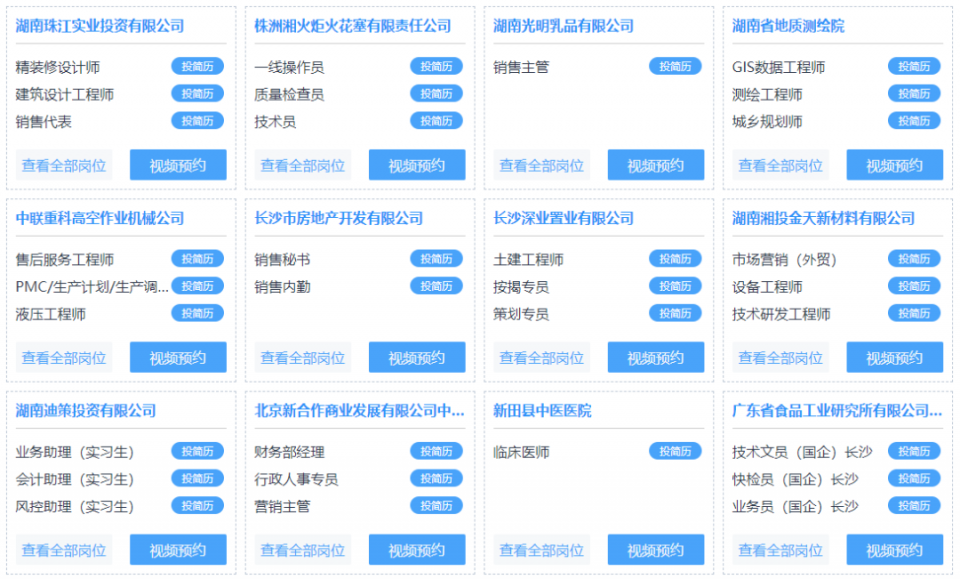
Task: Submit resume for 快检员（国企）长沙
Action: point(913,478)
